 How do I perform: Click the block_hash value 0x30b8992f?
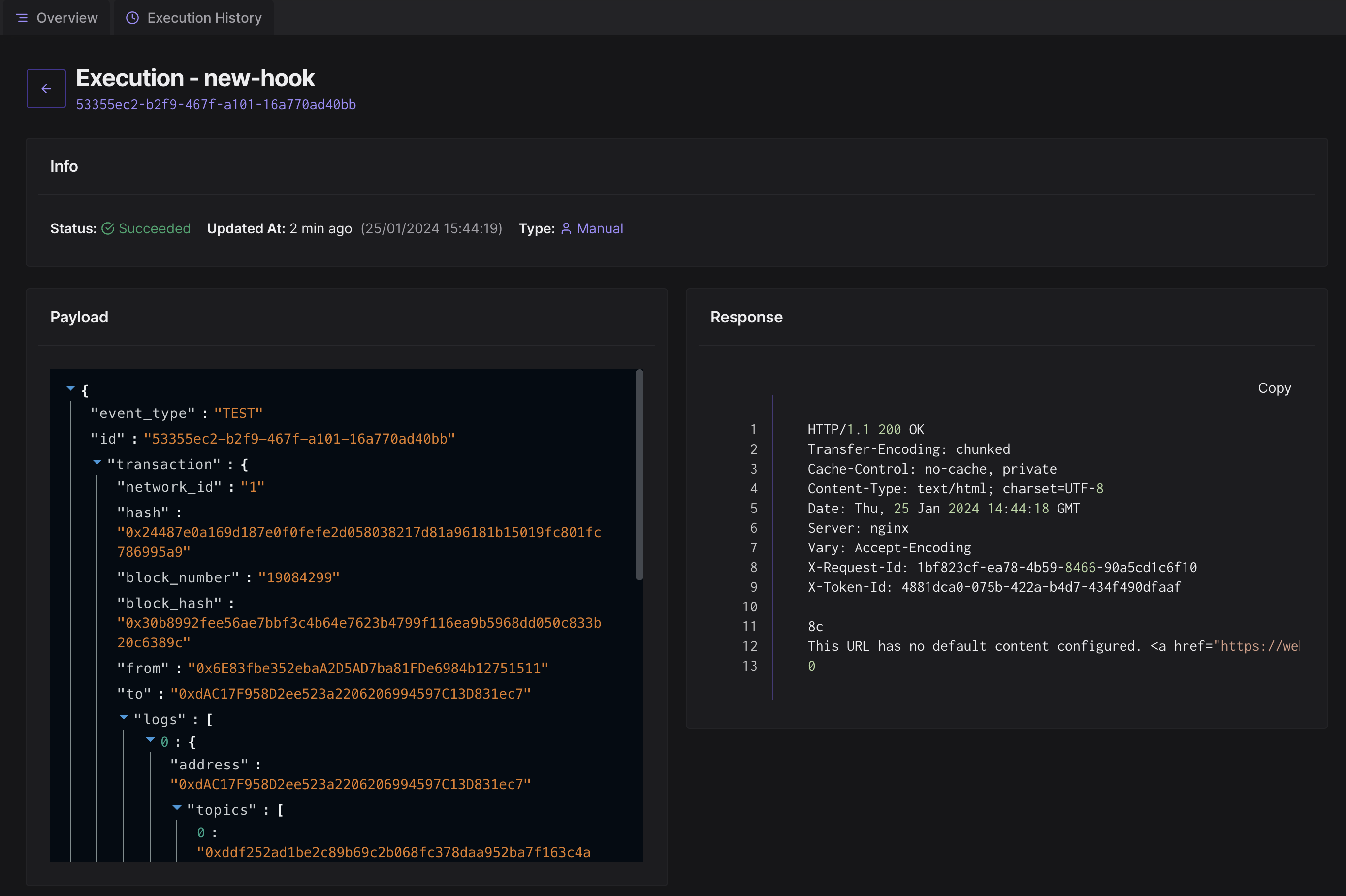click(x=359, y=633)
